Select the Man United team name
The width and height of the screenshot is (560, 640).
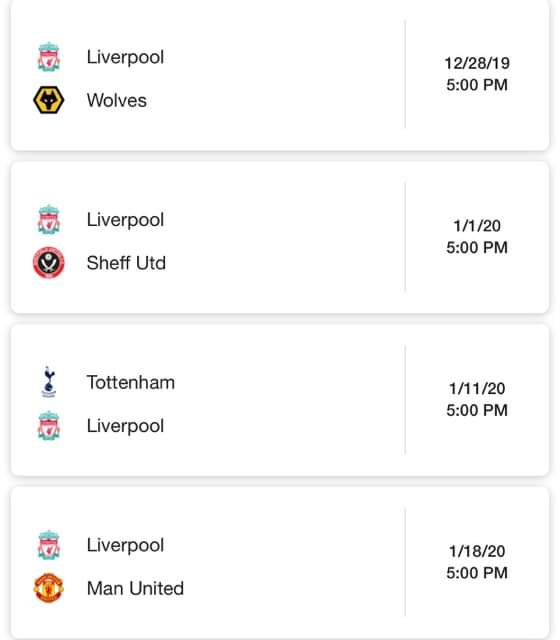tap(136, 588)
